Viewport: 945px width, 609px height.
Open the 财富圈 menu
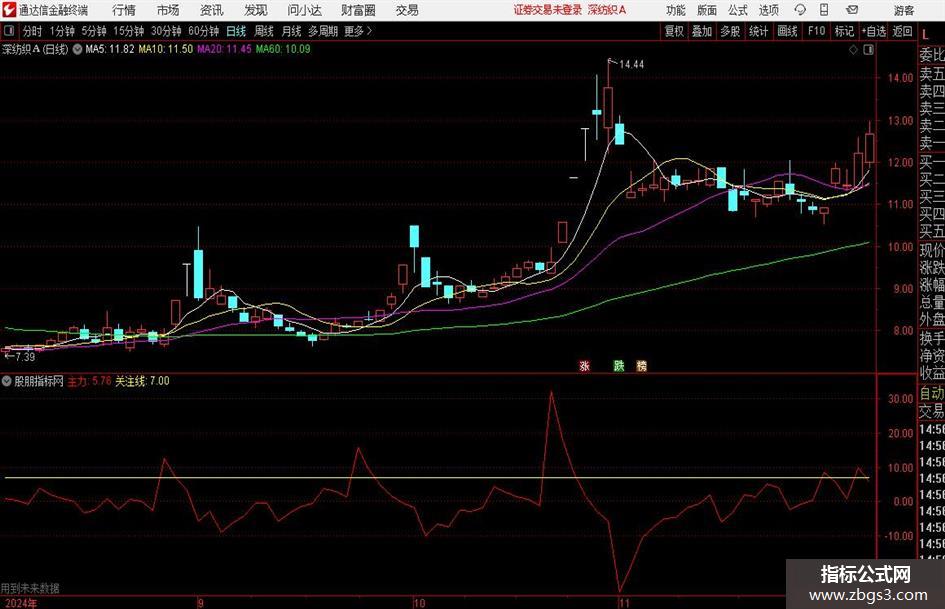358,10
